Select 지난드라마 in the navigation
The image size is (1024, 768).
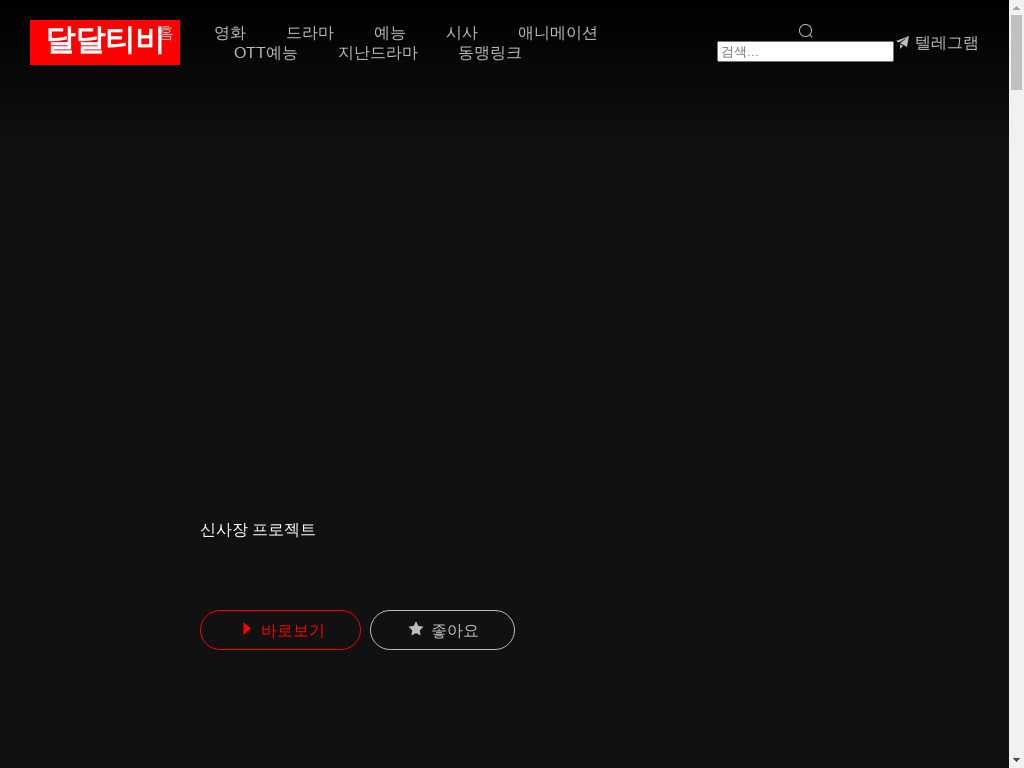pyautogui.click(x=378, y=53)
